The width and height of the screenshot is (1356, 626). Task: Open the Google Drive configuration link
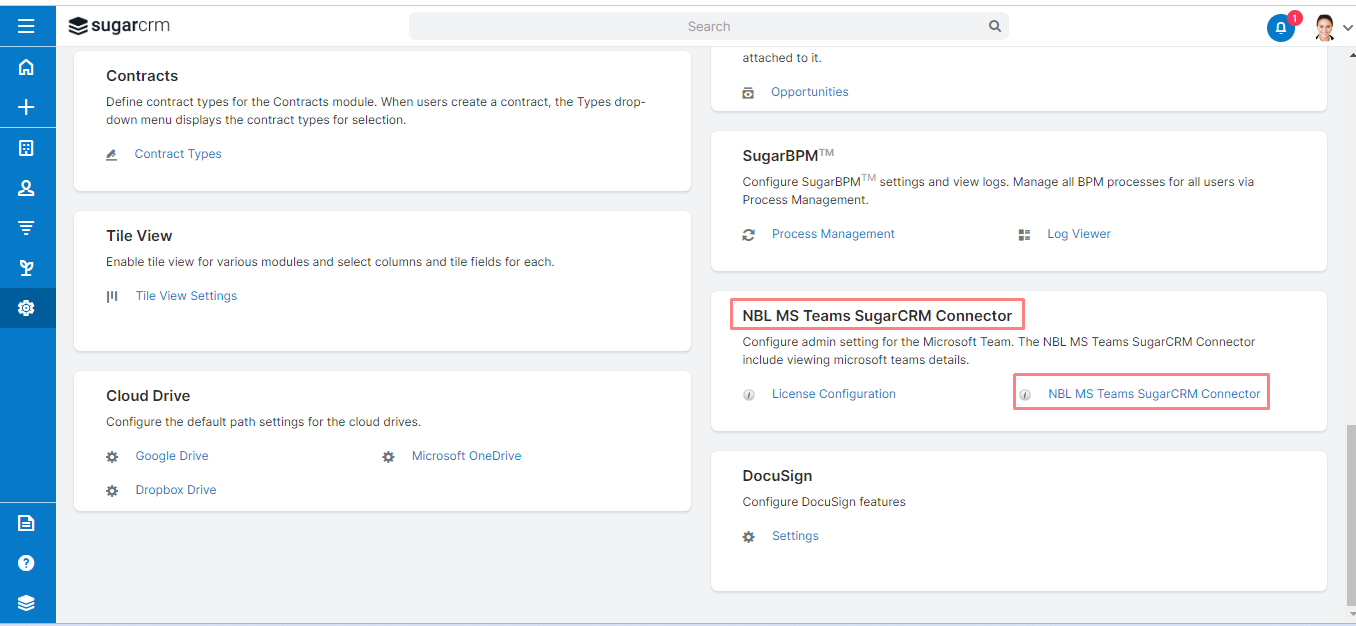(x=172, y=456)
